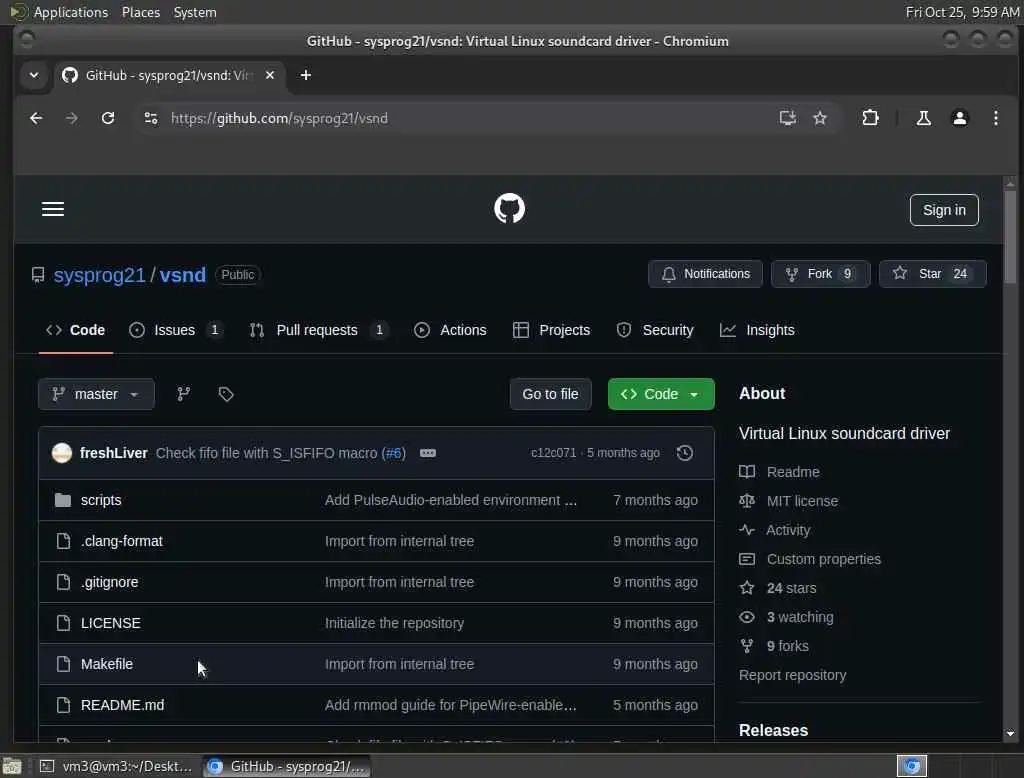
Task: Open 'Add rmmod guide for PipeWire-enable' commit message
Action: coord(451,705)
